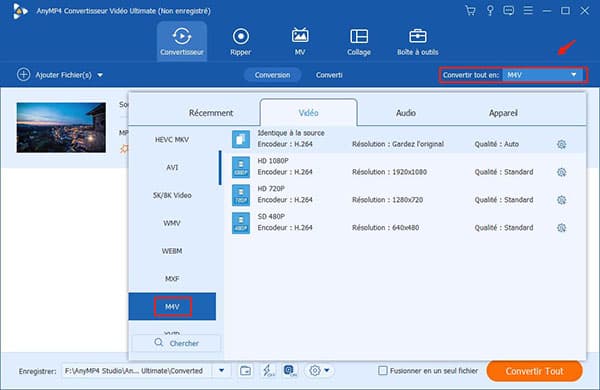The height and width of the screenshot is (390, 600).
Task: Choose MXF format in list
Action: click(x=172, y=279)
